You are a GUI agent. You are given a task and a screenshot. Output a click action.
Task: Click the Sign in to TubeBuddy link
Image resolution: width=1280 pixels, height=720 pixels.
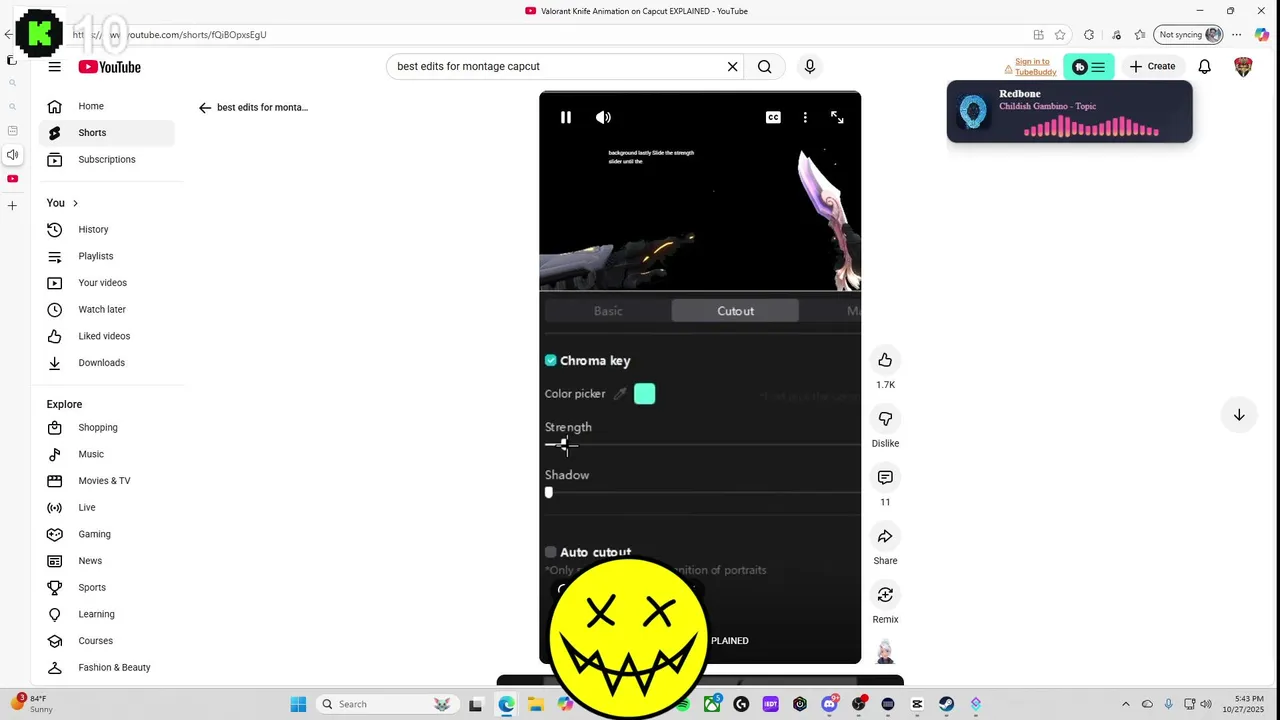tap(1031, 67)
